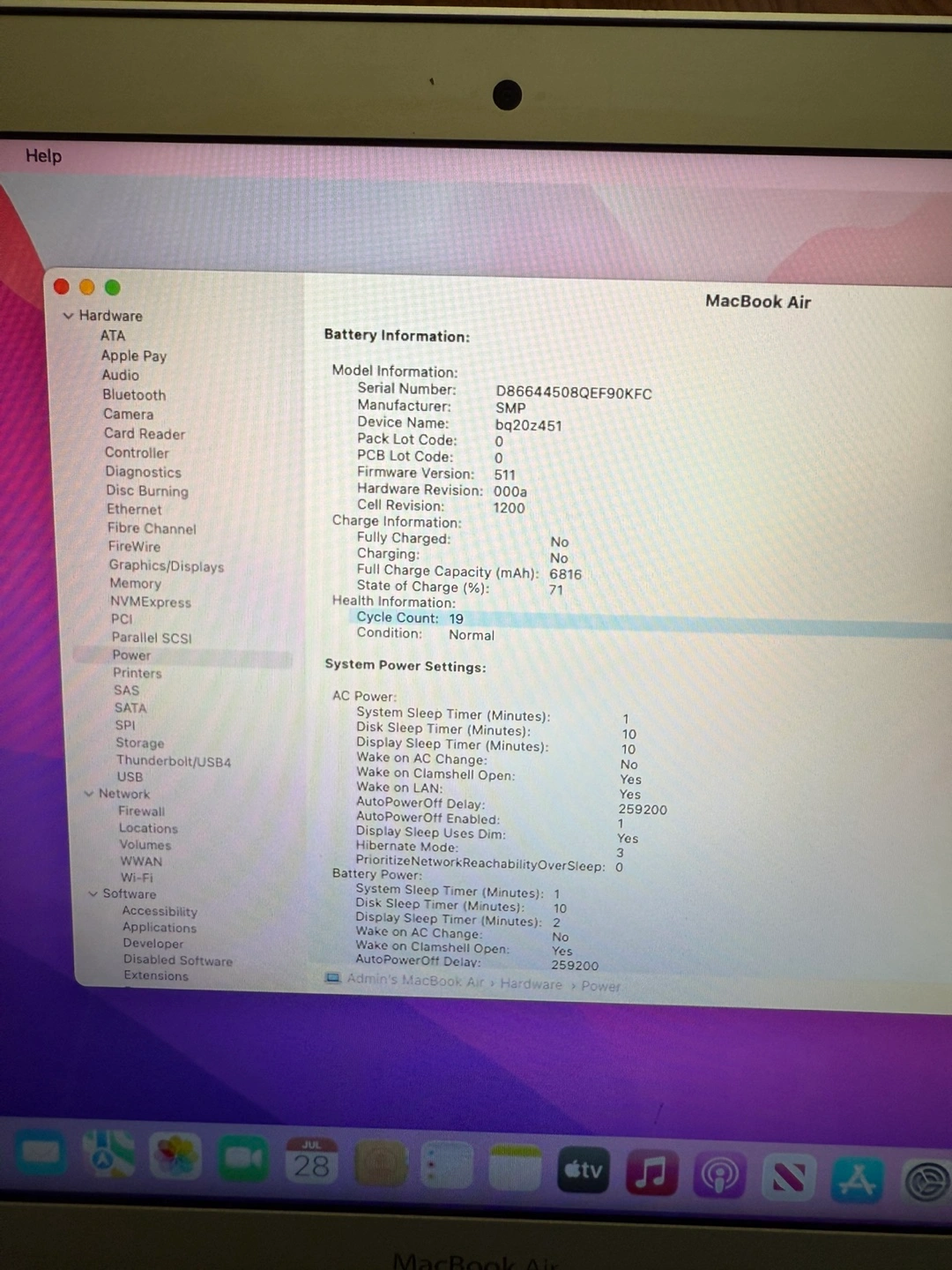Click the serial number D86644508QEF90KFC

[574, 393]
